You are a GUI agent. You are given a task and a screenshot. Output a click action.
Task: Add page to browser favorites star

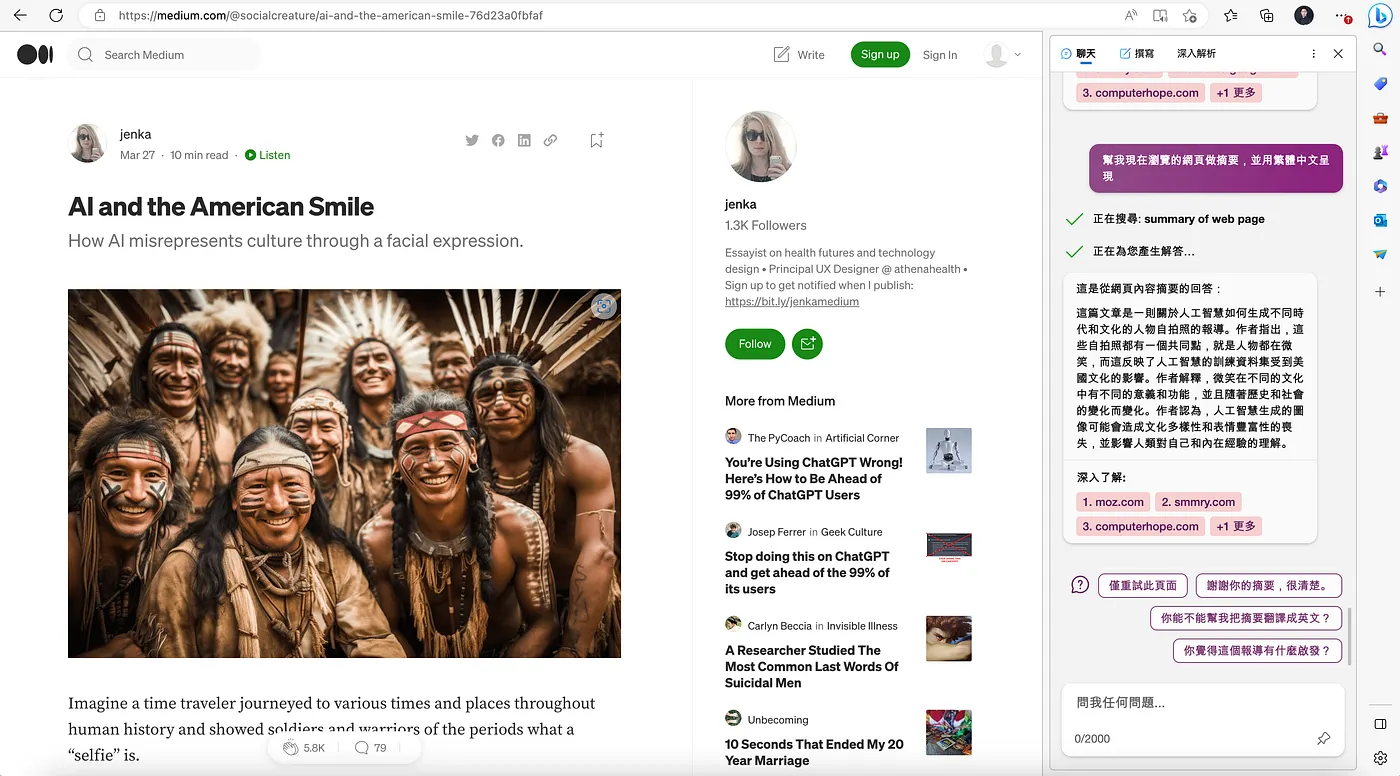point(1189,16)
